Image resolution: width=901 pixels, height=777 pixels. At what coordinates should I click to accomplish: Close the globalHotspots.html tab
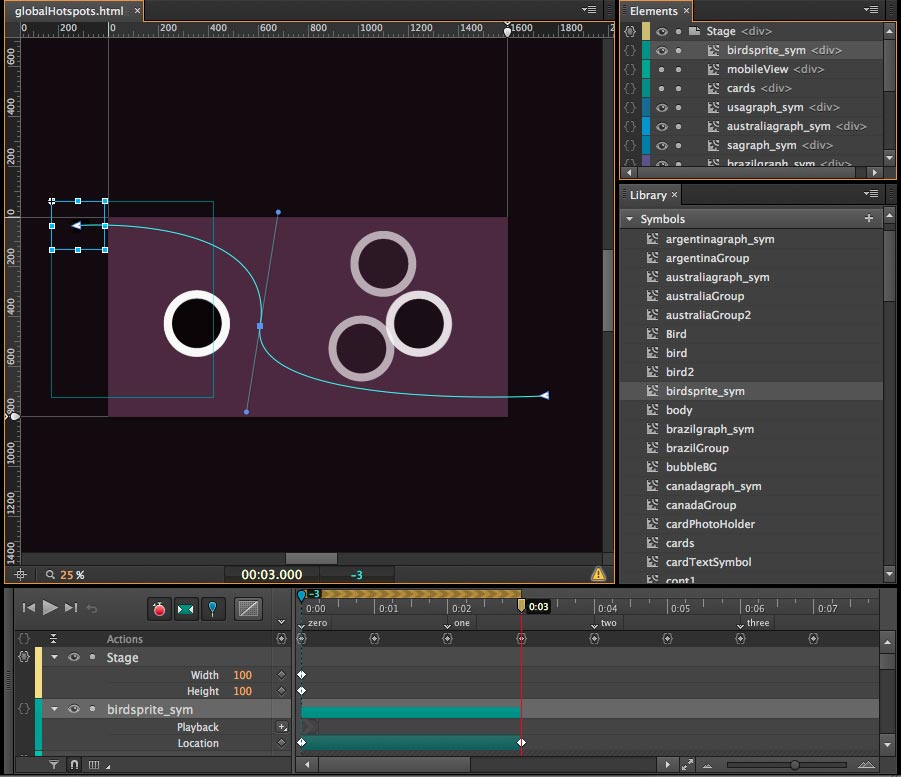(x=137, y=10)
